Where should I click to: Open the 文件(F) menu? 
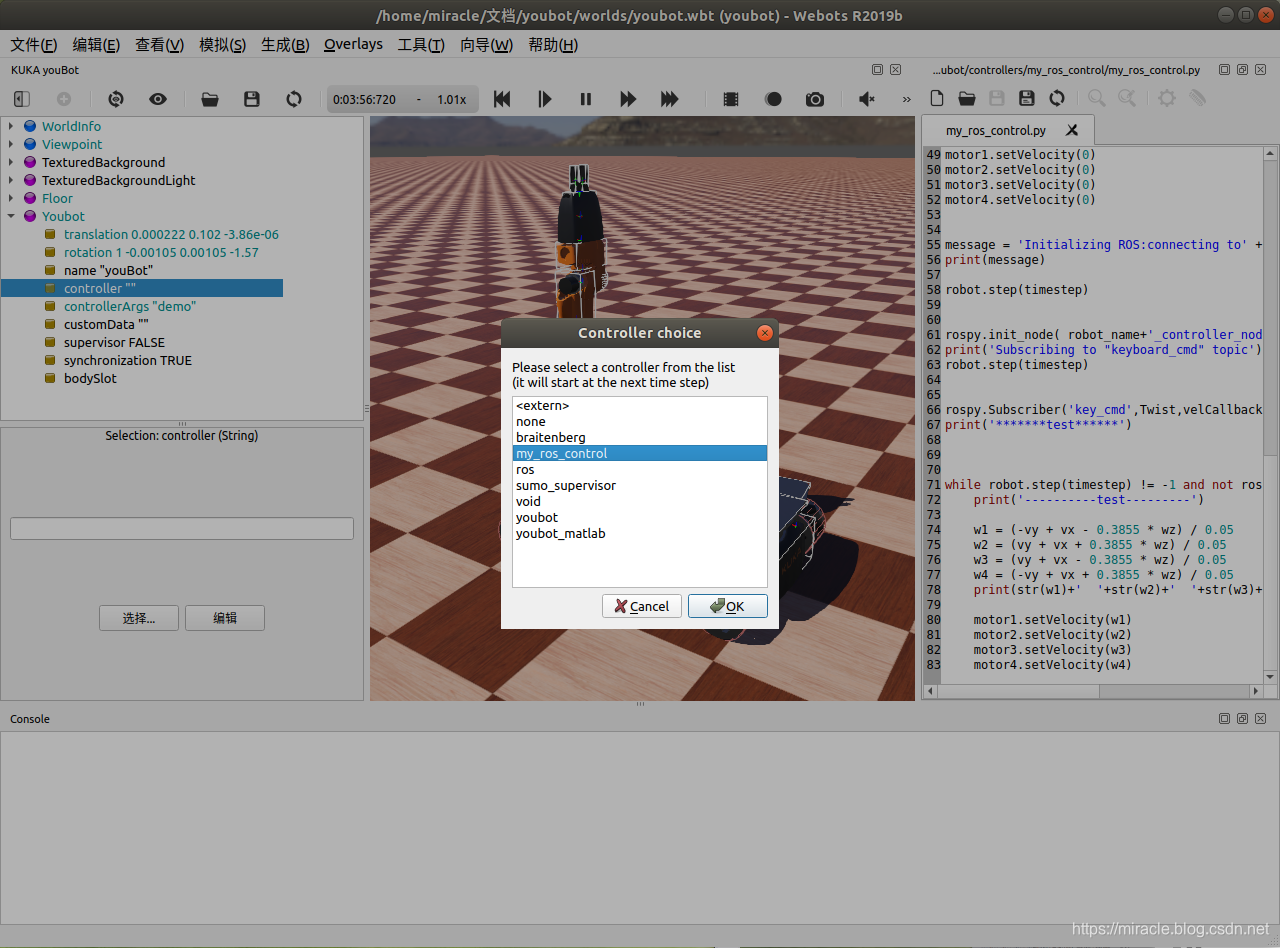pos(33,45)
